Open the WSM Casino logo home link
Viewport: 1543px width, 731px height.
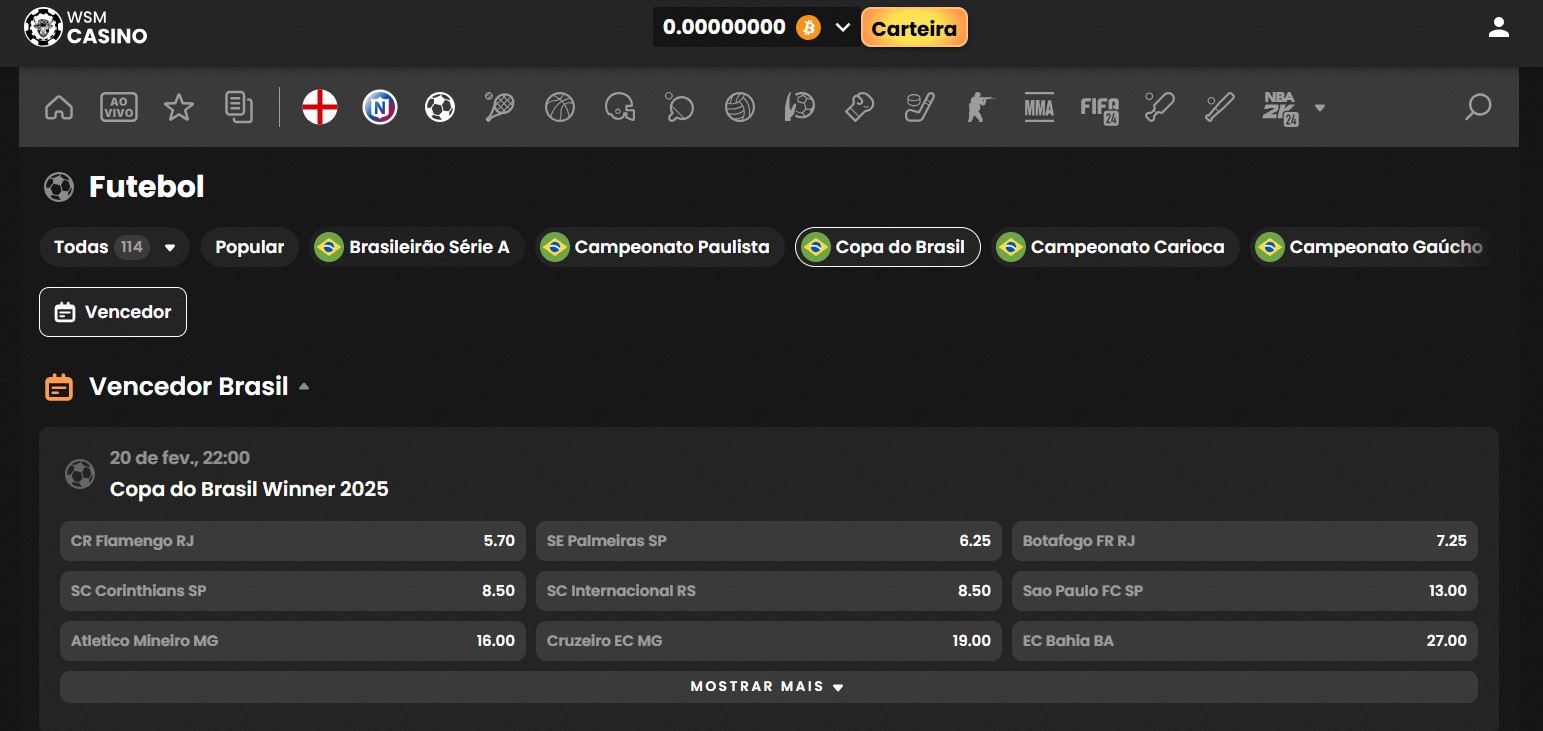point(86,27)
